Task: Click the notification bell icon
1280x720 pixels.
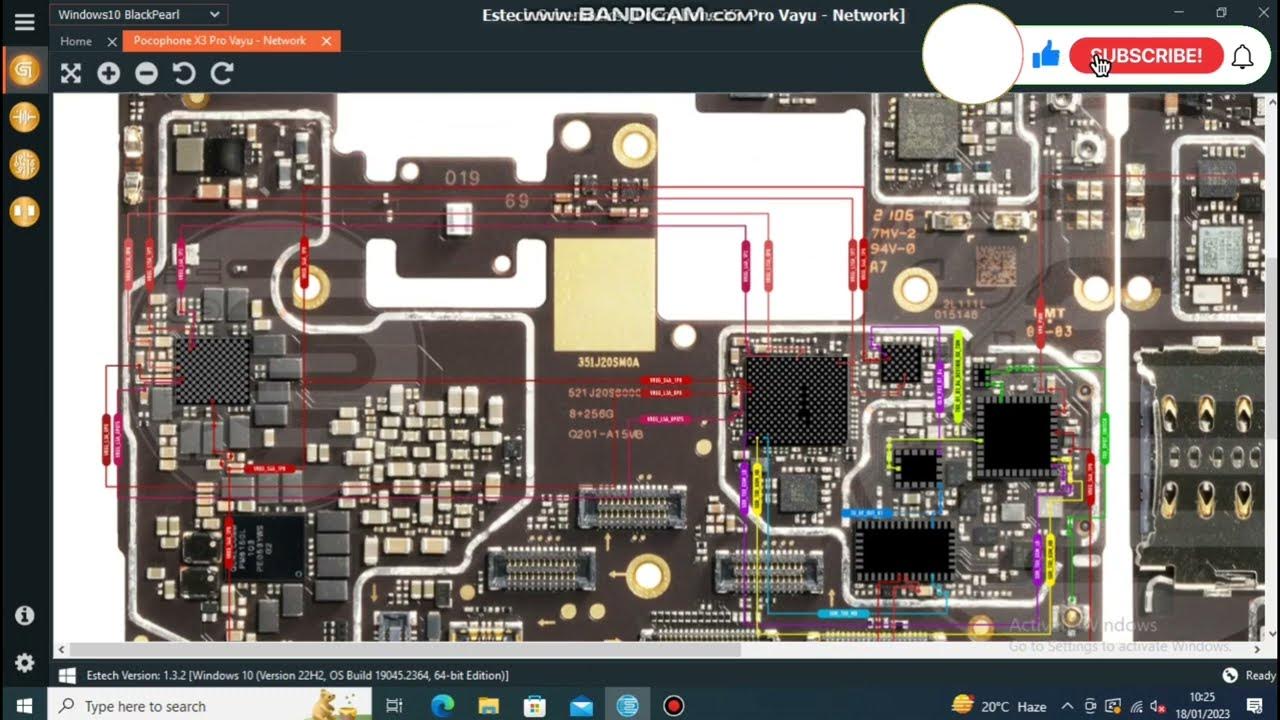Action: [x=1242, y=57]
